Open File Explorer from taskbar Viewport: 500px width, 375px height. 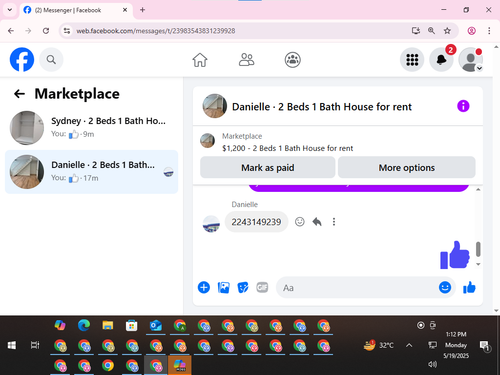click(x=108, y=325)
